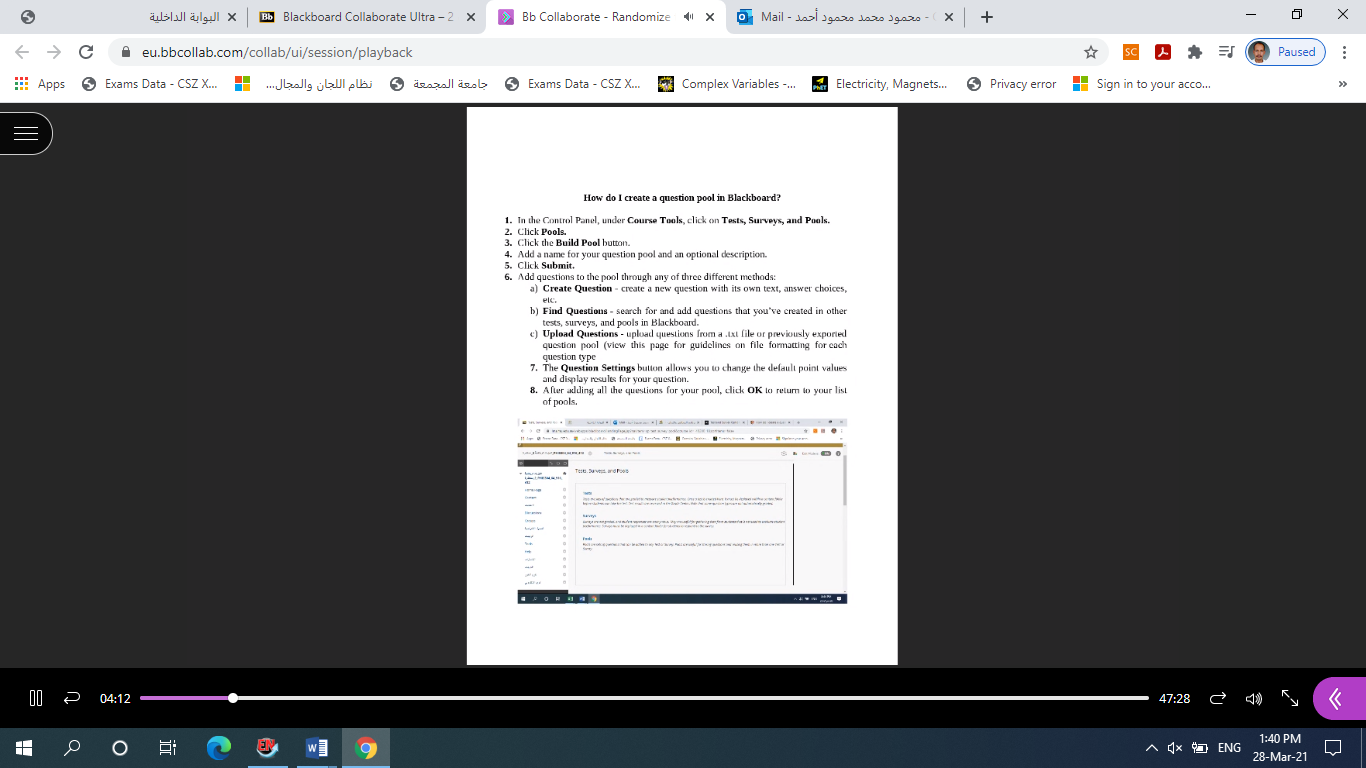Click the Chrome taskbar icon
The width and height of the screenshot is (1366, 768).
click(365, 748)
